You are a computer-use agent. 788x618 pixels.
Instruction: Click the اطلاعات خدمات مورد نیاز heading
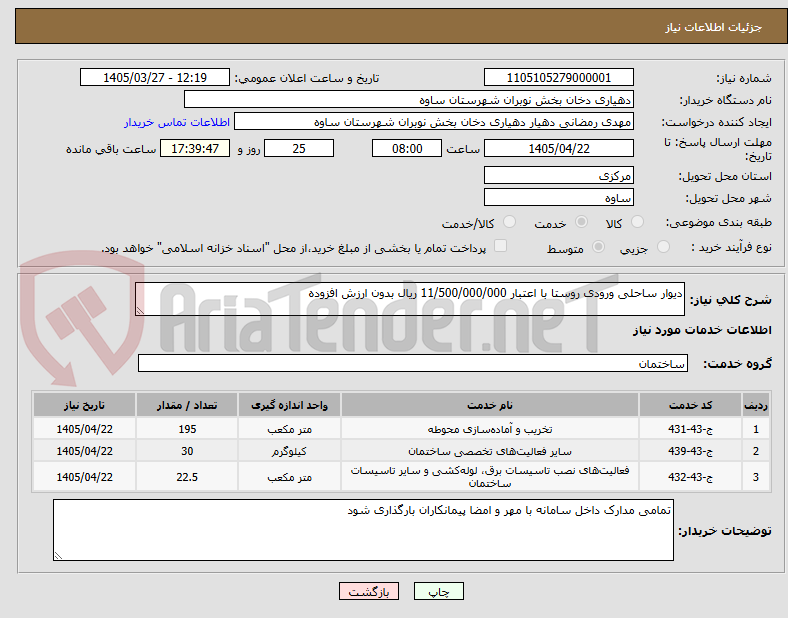click(702, 330)
